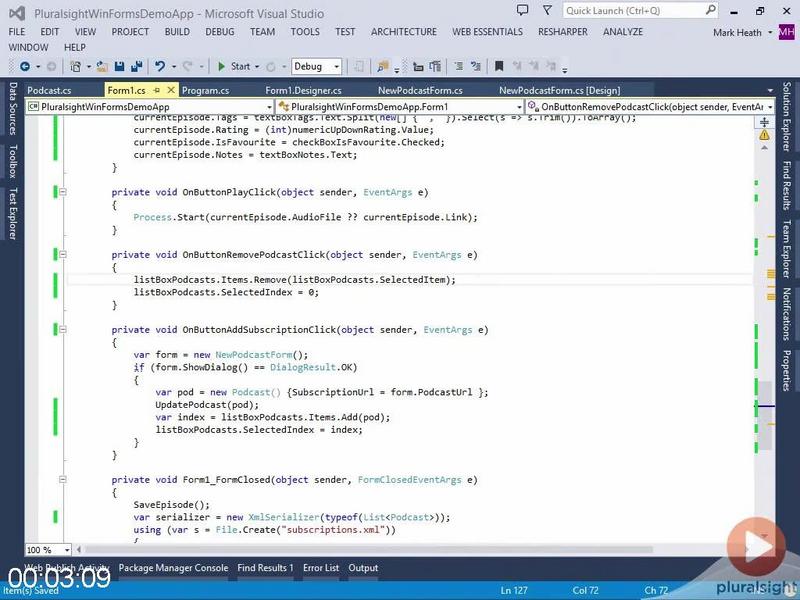Open the FILE menu
The width and height of the screenshot is (800, 600).
point(17,32)
